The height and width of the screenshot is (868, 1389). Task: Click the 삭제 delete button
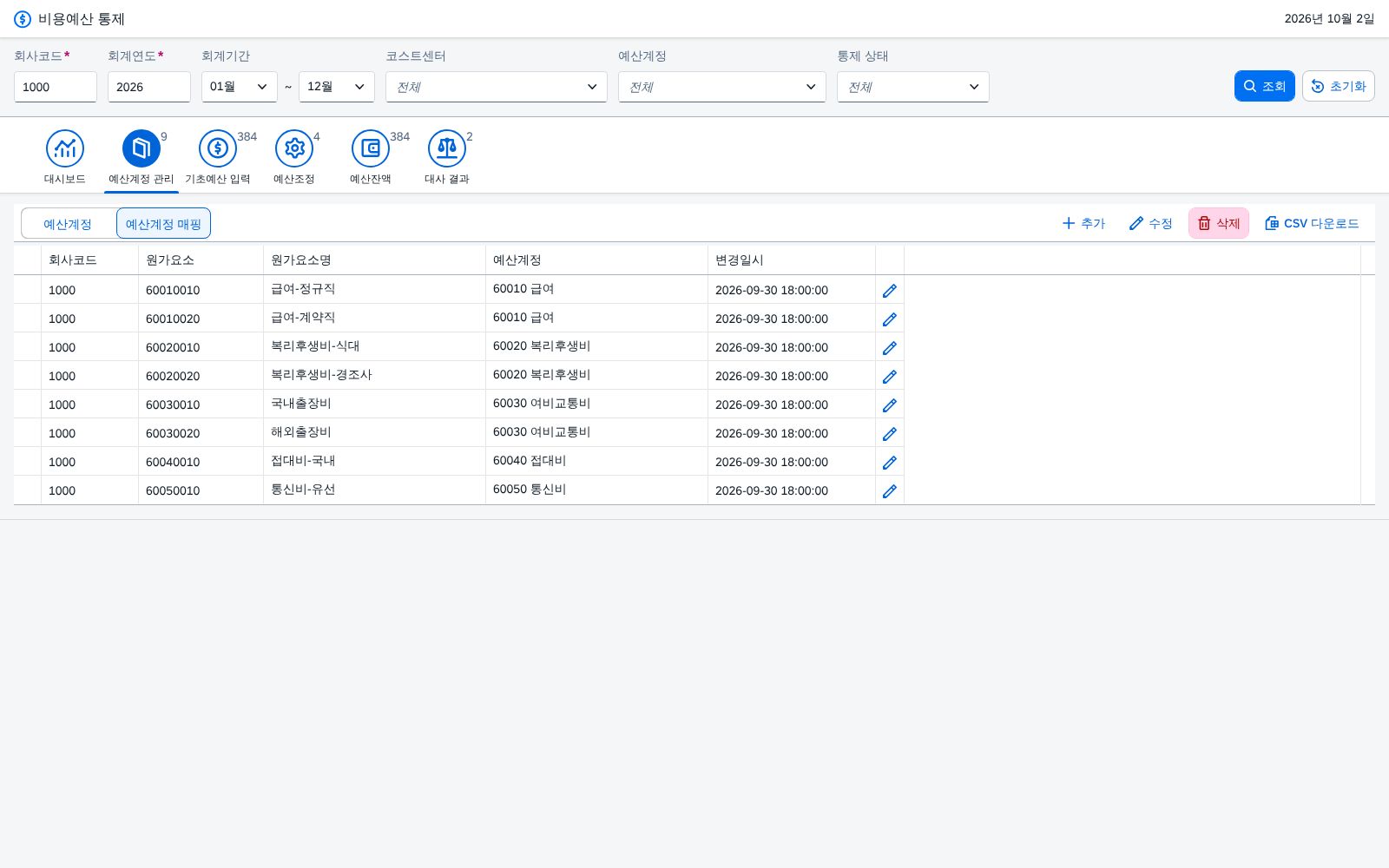(x=1219, y=223)
